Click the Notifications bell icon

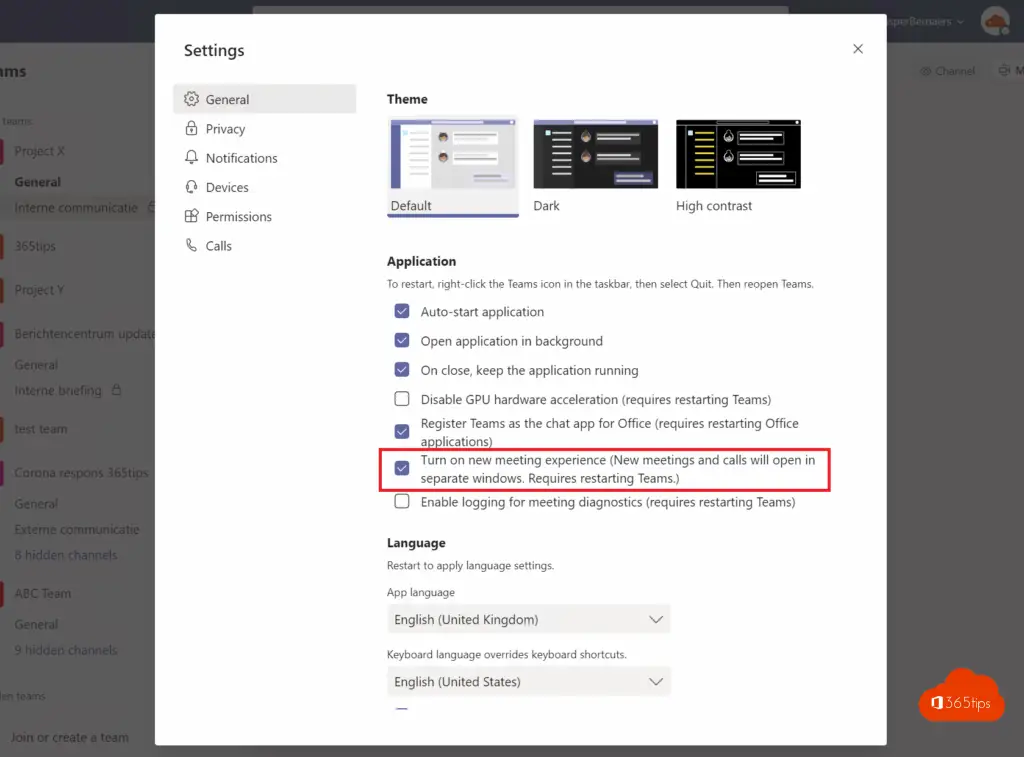click(192, 158)
